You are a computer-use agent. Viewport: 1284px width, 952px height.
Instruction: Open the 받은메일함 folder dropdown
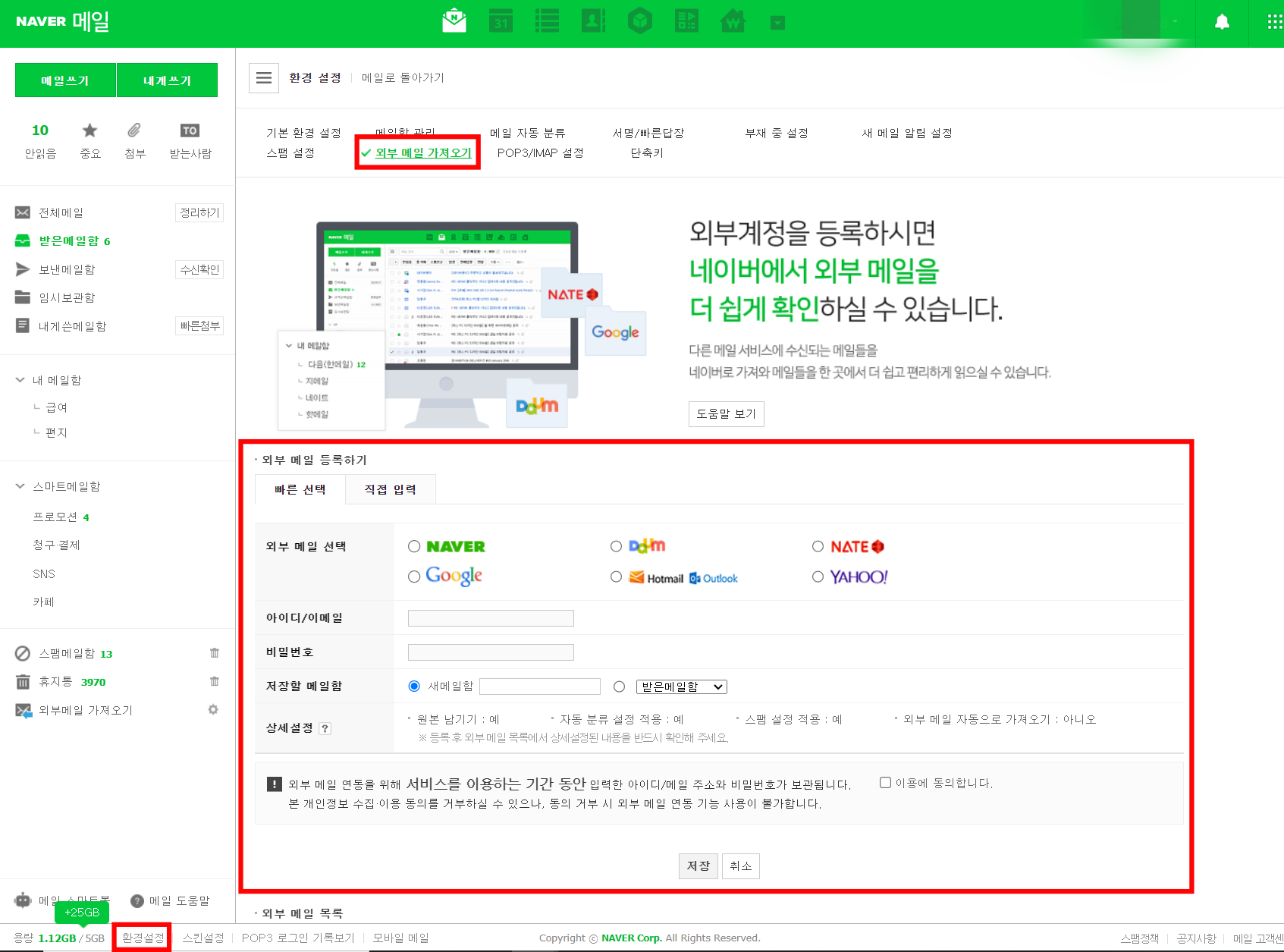coord(680,686)
